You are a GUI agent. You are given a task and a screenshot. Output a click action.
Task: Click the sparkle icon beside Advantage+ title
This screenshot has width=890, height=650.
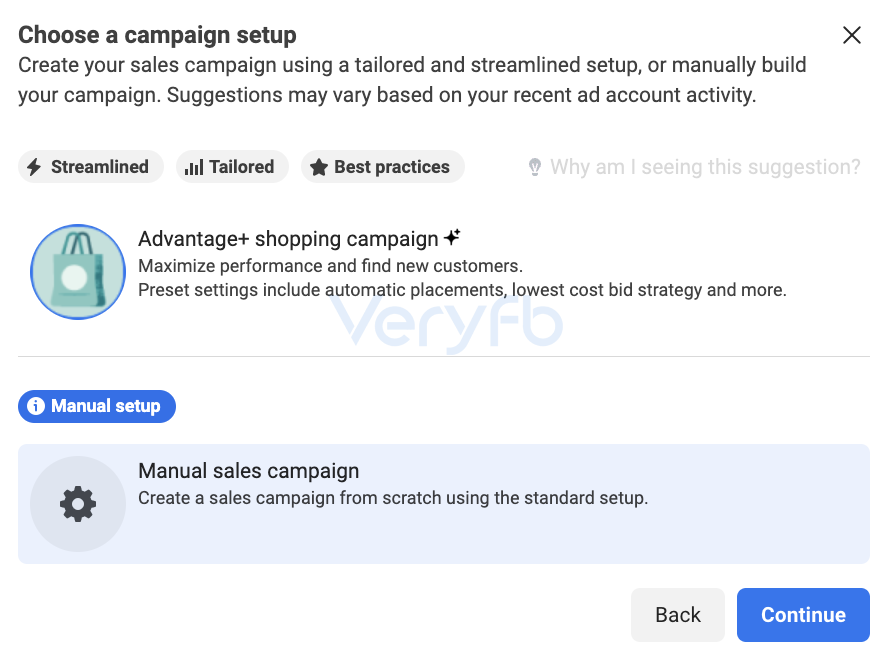pos(452,237)
